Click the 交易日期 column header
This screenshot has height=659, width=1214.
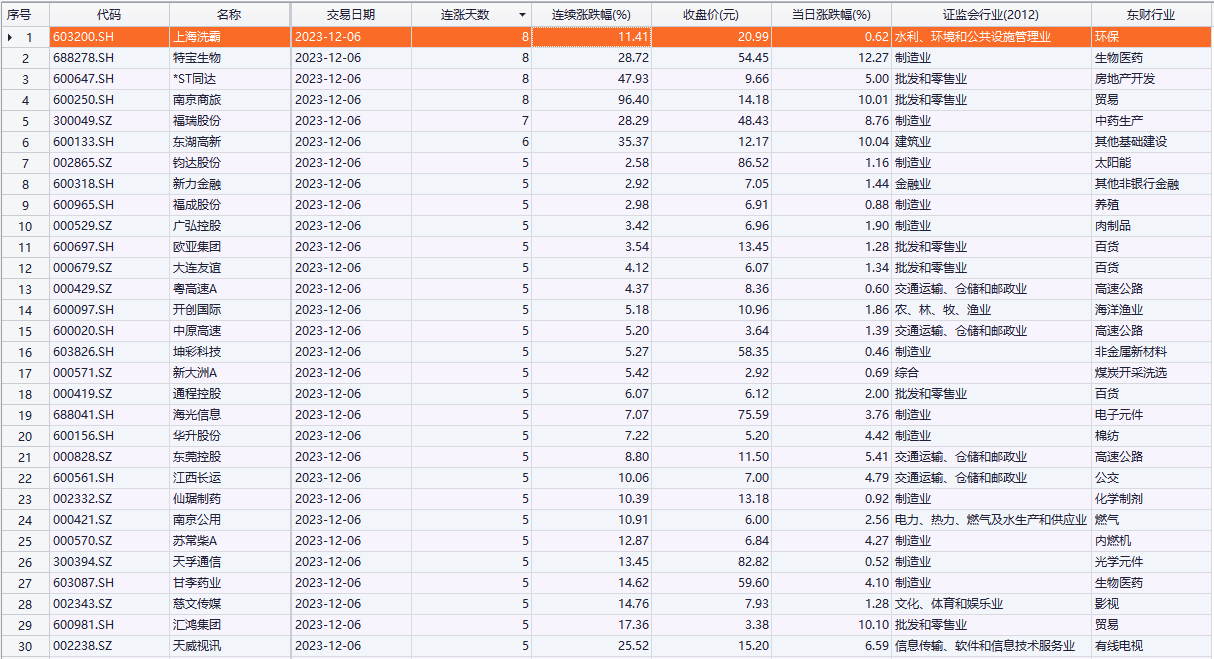pyautogui.click(x=350, y=15)
